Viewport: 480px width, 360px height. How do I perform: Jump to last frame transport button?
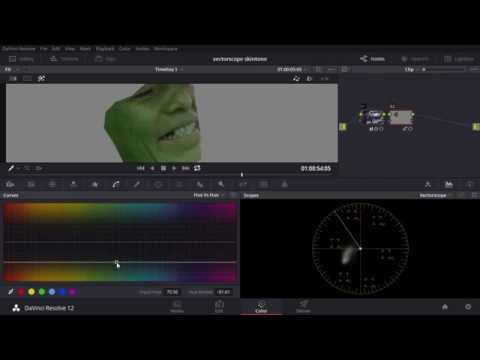186,168
